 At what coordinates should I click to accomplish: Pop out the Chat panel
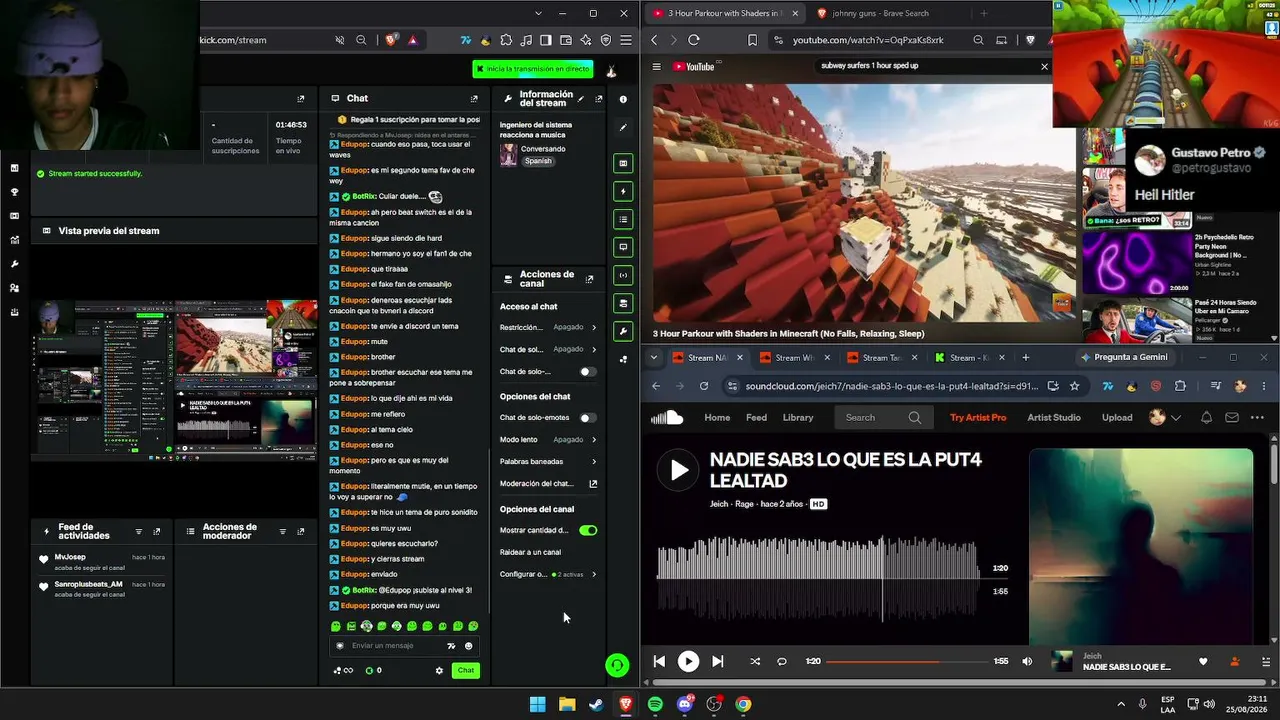(x=474, y=99)
